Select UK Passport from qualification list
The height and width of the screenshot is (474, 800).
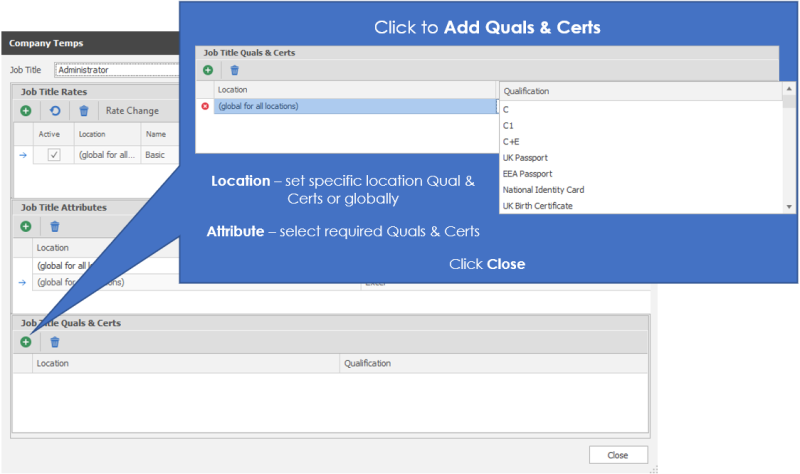[x=525, y=158]
